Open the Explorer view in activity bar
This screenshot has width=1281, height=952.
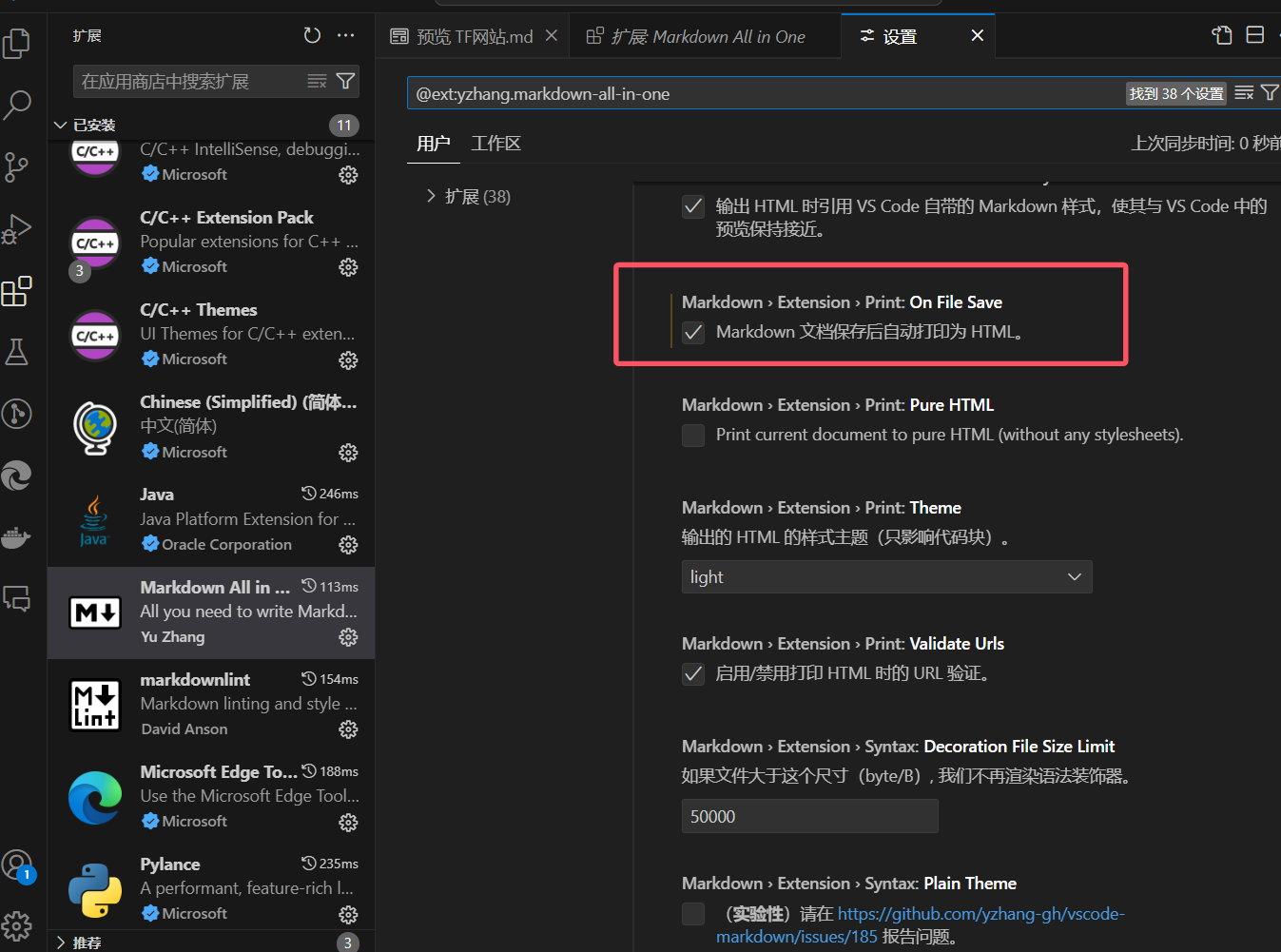[17, 43]
